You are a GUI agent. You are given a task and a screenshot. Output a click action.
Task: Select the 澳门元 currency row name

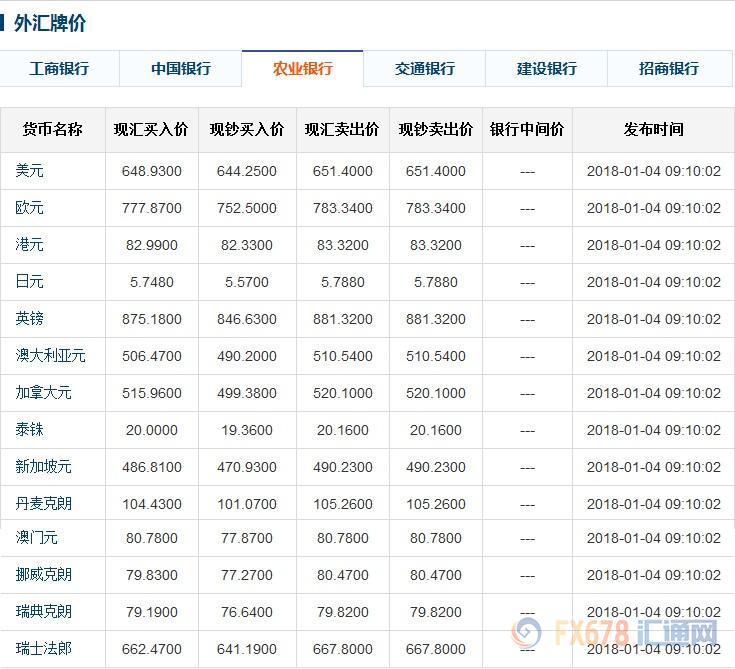[36, 538]
